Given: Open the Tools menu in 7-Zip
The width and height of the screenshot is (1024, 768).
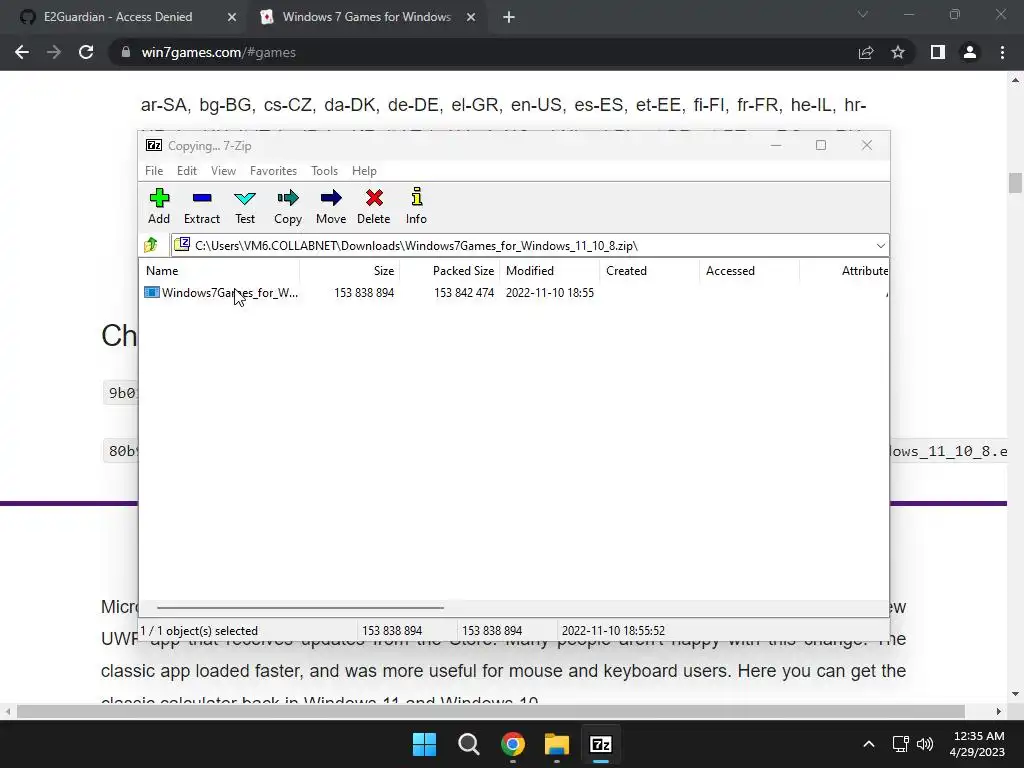Looking at the screenshot, I should click(325, 170).
